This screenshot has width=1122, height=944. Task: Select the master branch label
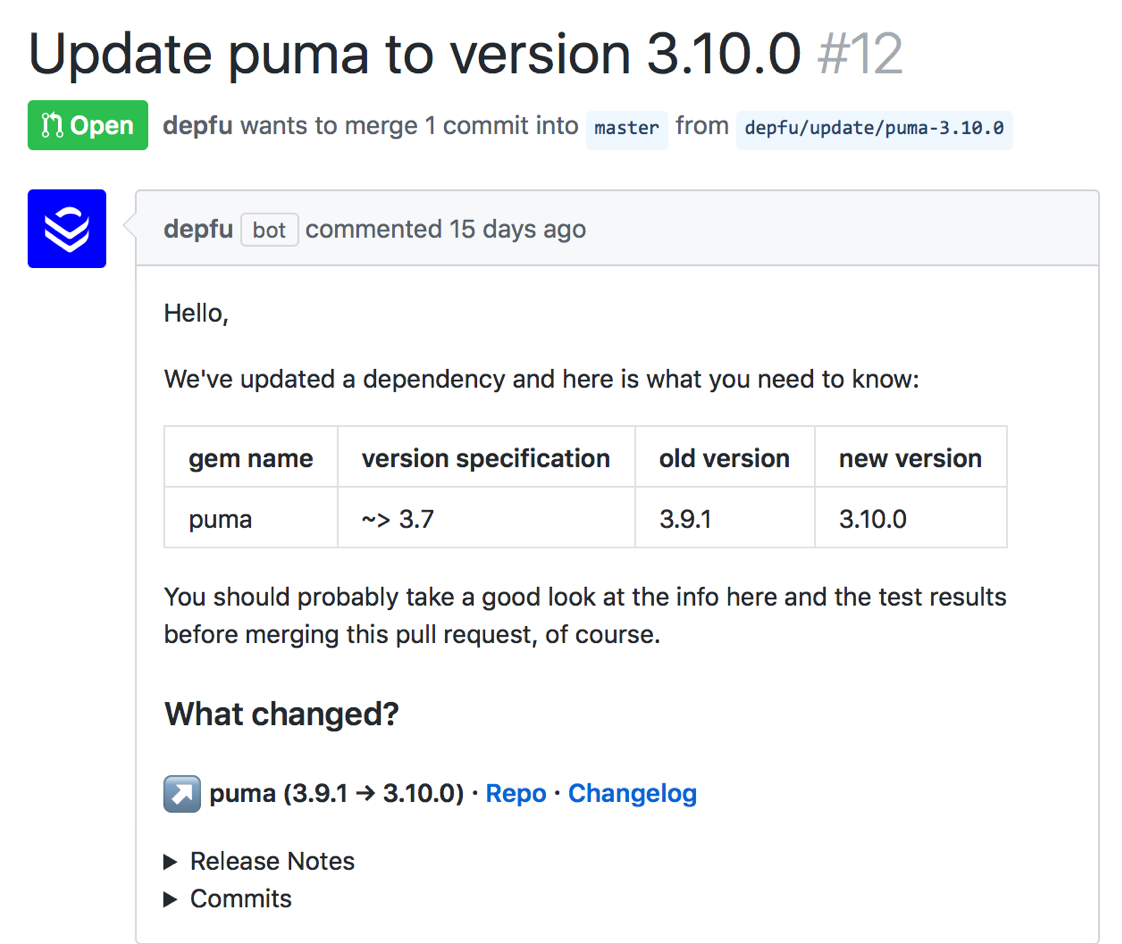tap(627, 129)
